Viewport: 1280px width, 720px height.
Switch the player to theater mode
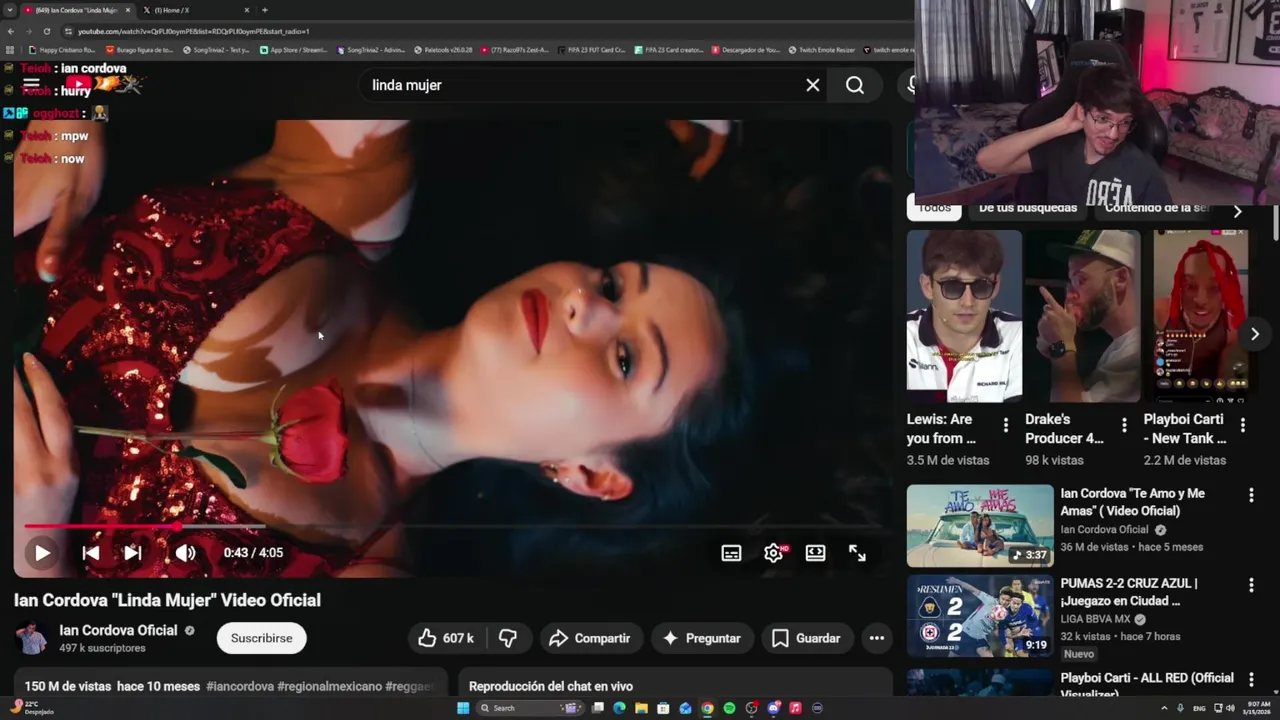pyautogui.click(x=815, y=553)
